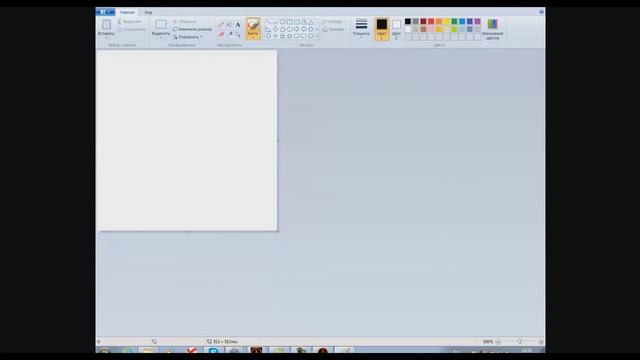The image size is (640, 360).
Task: Pick the dark red color swatch
Action: coord(423,21)
